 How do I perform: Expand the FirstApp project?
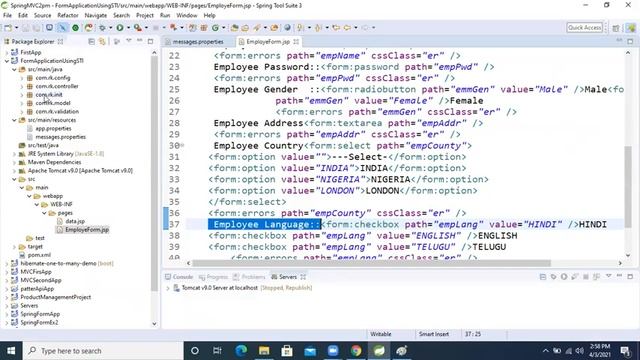coord(7,52)
